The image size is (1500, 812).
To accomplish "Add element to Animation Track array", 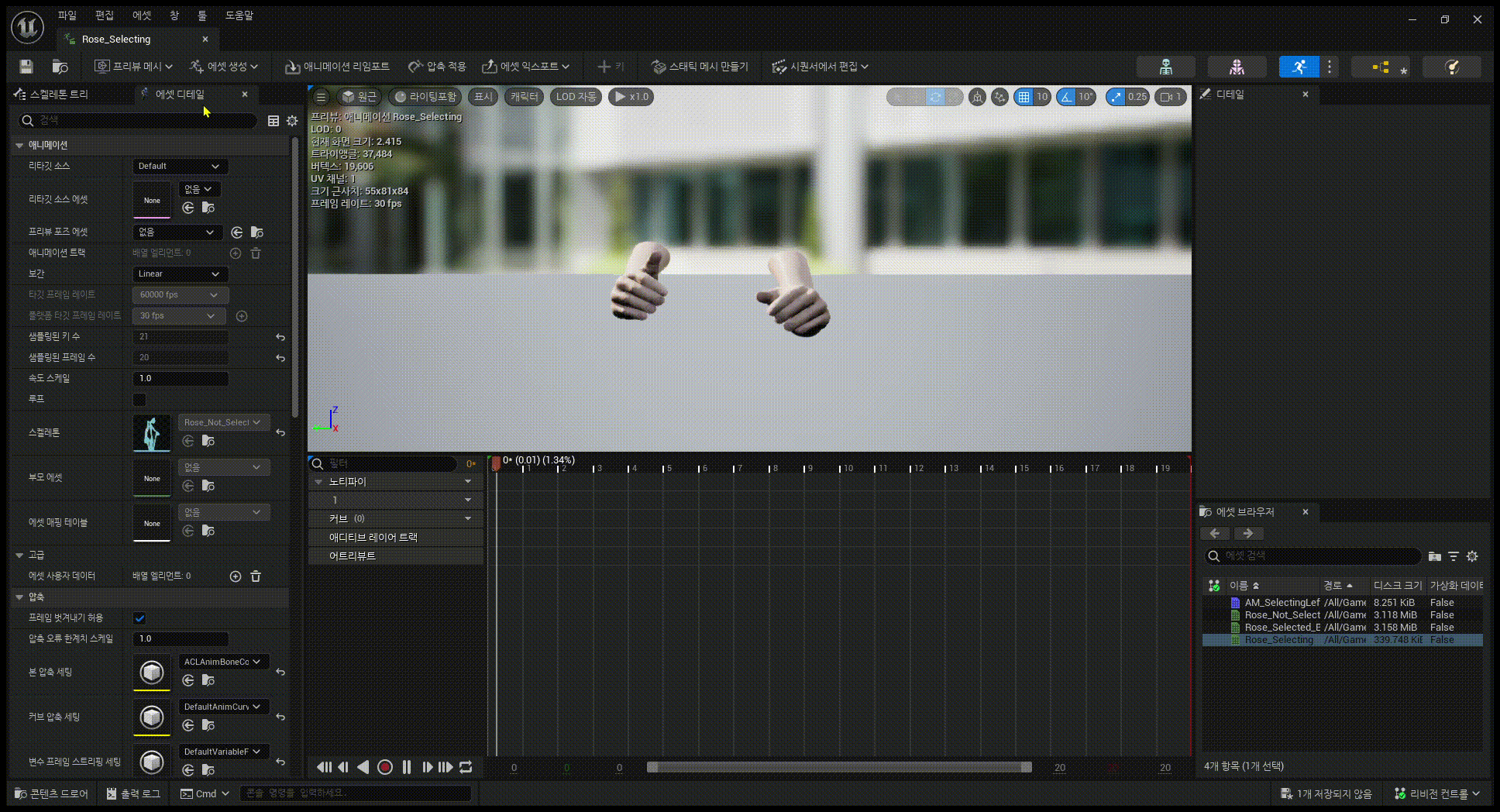I will click(236, 253).
